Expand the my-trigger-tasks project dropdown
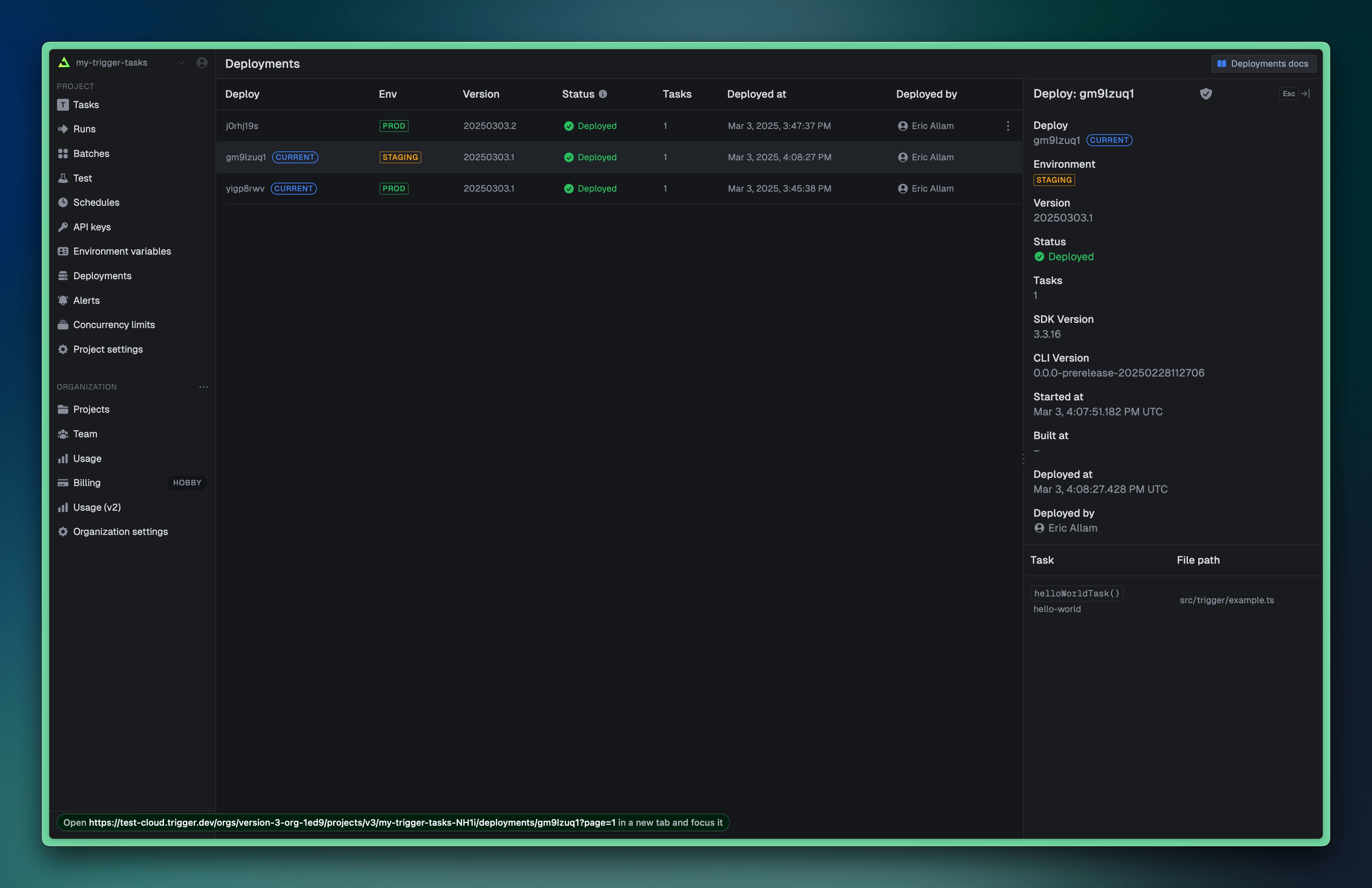This screenshot has height=888, width=1372. (181, 62)
